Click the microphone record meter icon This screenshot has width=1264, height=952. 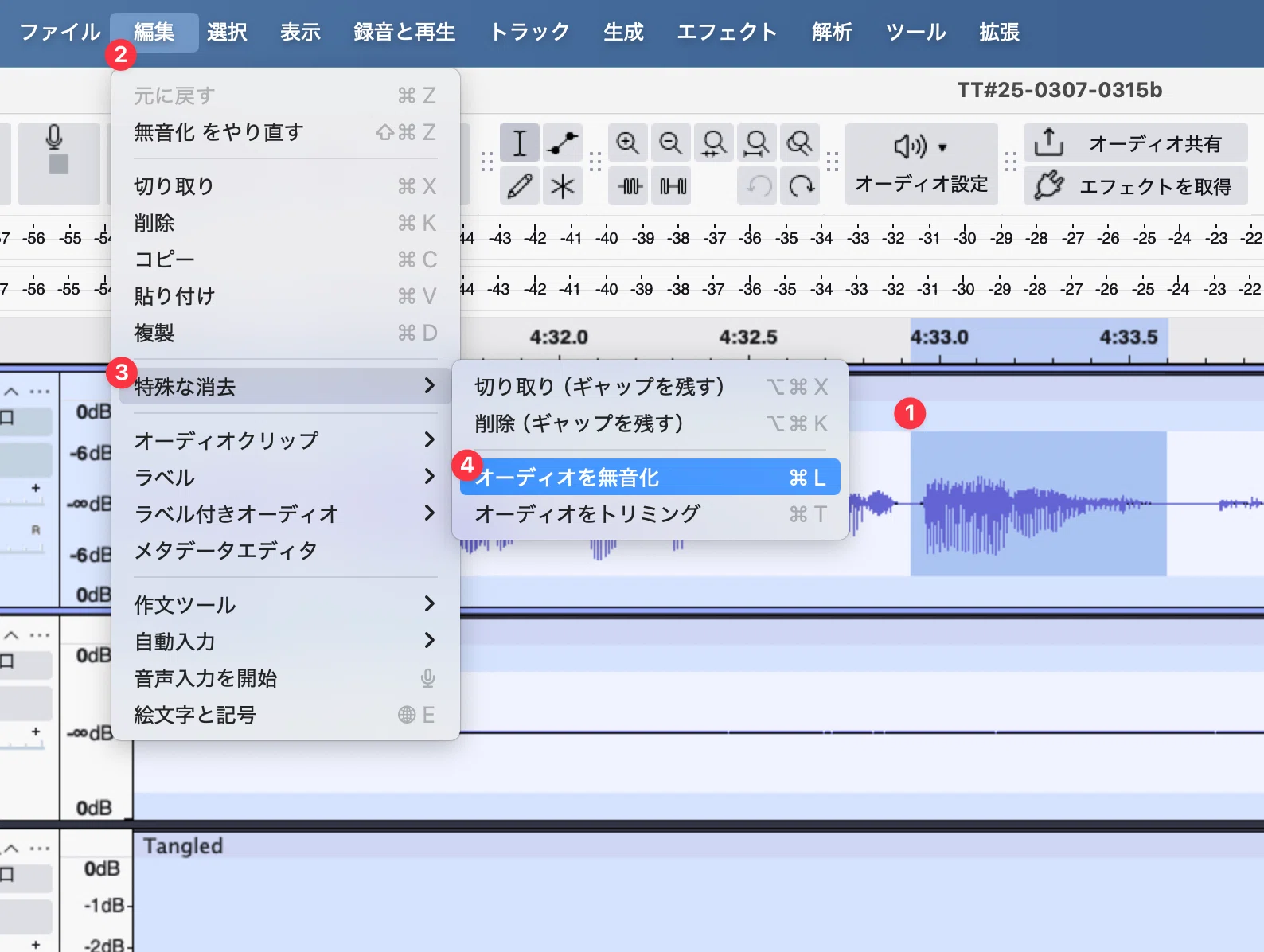pos(55,137)
